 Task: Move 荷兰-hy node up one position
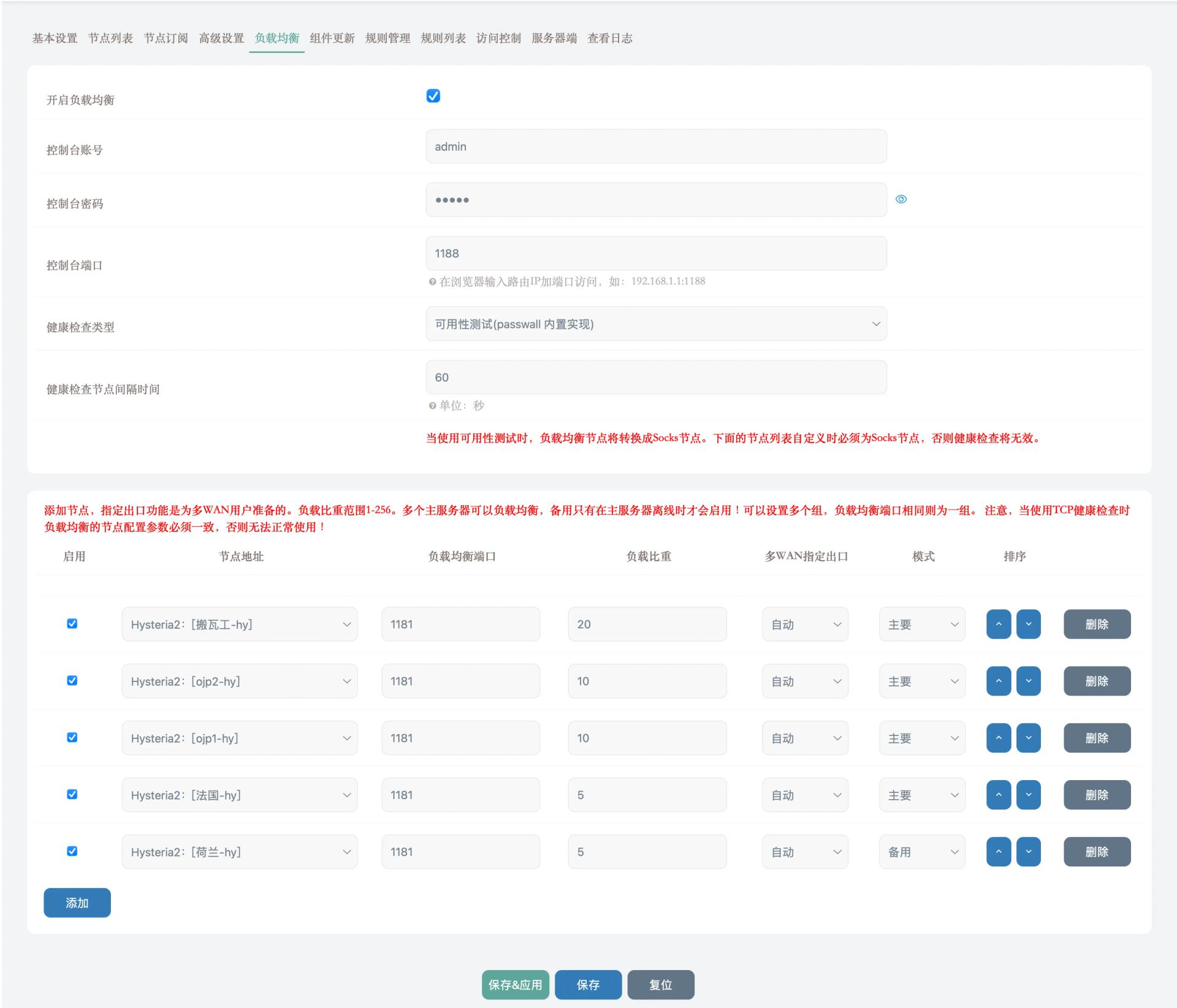click(x=998, y=852)
